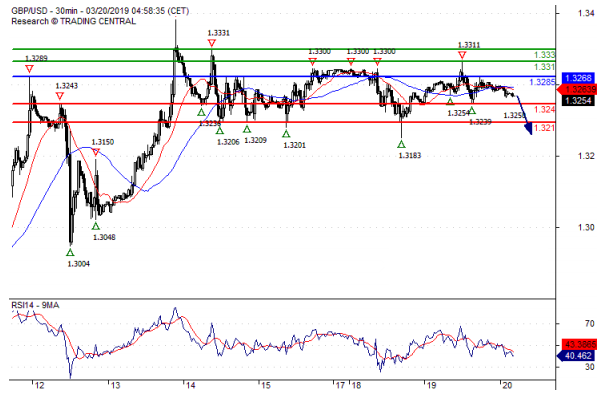Select the red triangle marker at 1.3311
The width and height of the screenshot is (603, 397).
point(462,55)
